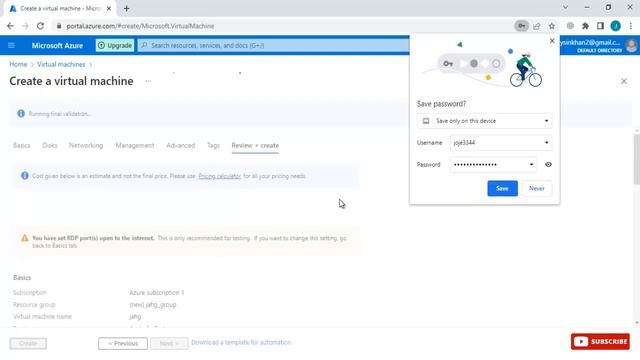Open the Azure portal hamburger menu
Image resolution: width=640 pixels, height=360 pixels.
click(11, 45)
